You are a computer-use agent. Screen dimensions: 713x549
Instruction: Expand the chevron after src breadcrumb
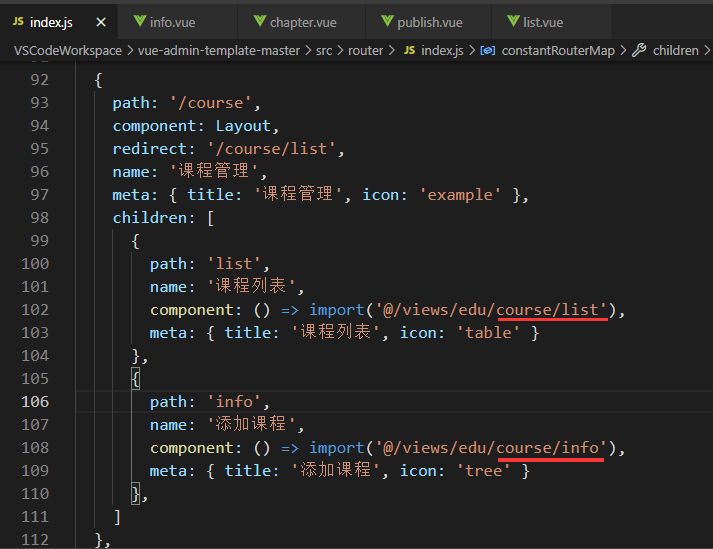pyautogui.click(x=340, y=50)
